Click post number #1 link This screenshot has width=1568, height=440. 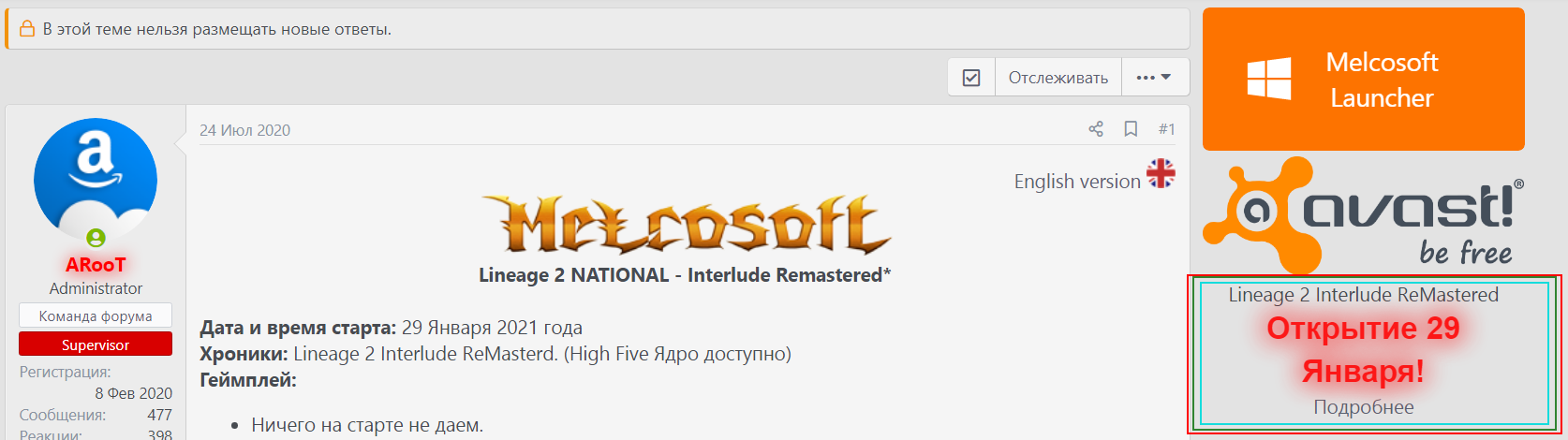[1166, 129]
